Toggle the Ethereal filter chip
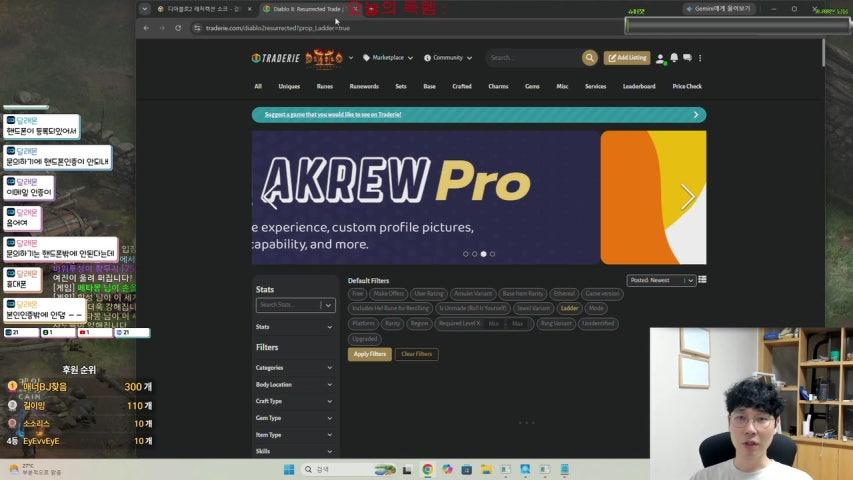 point(564,294)
